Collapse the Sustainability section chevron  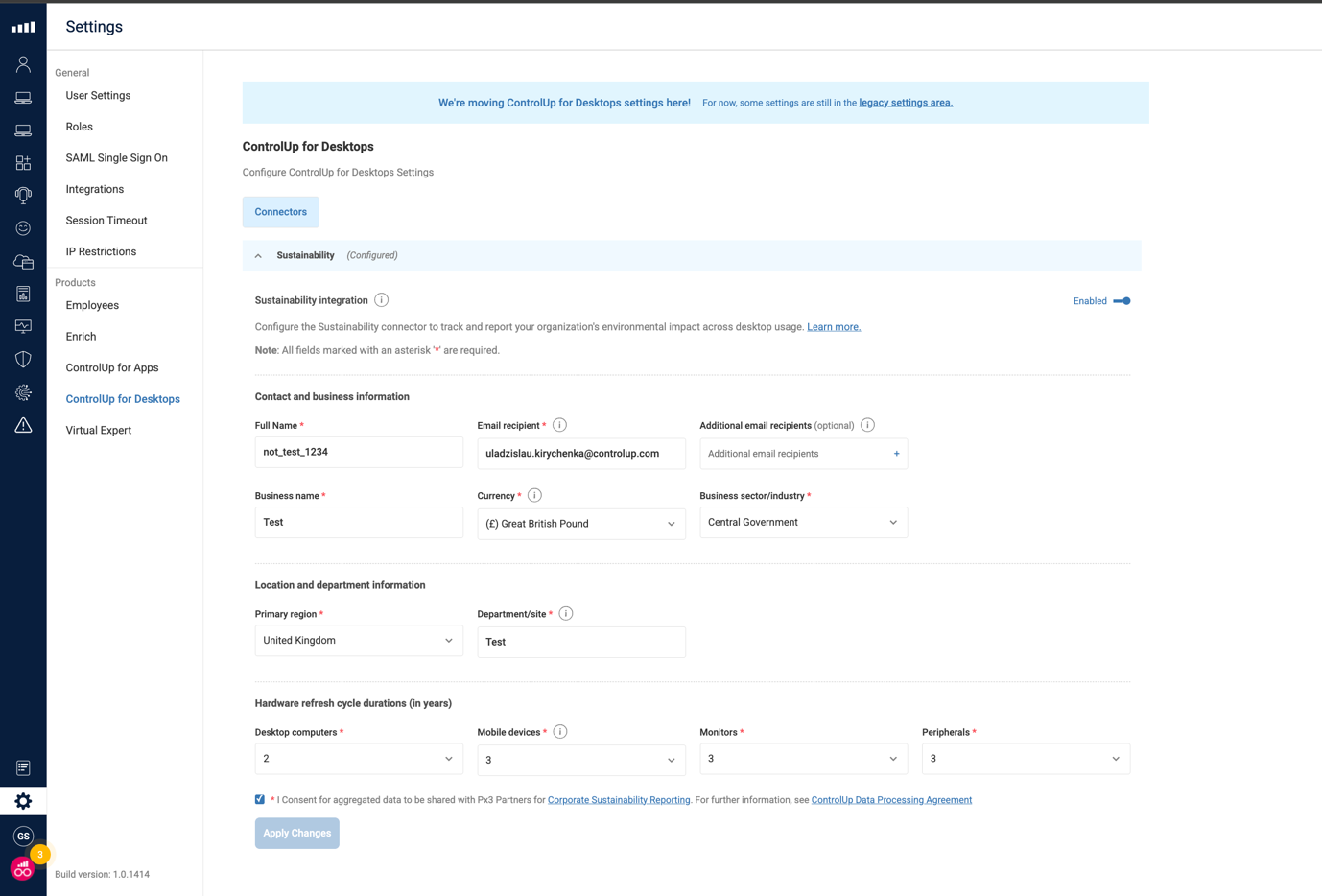[x=258, y=256]
